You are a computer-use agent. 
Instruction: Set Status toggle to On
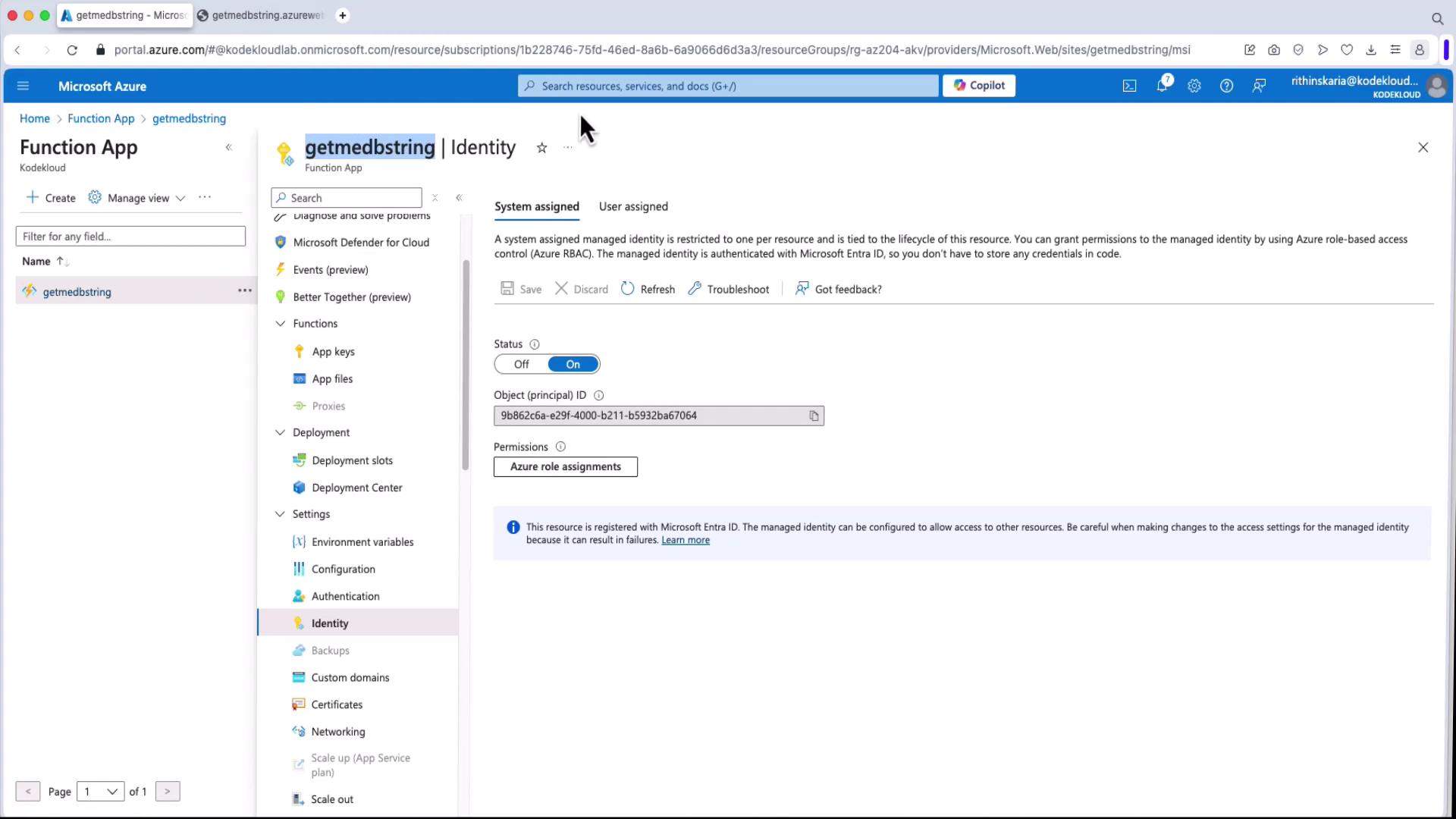pos(573,364)
